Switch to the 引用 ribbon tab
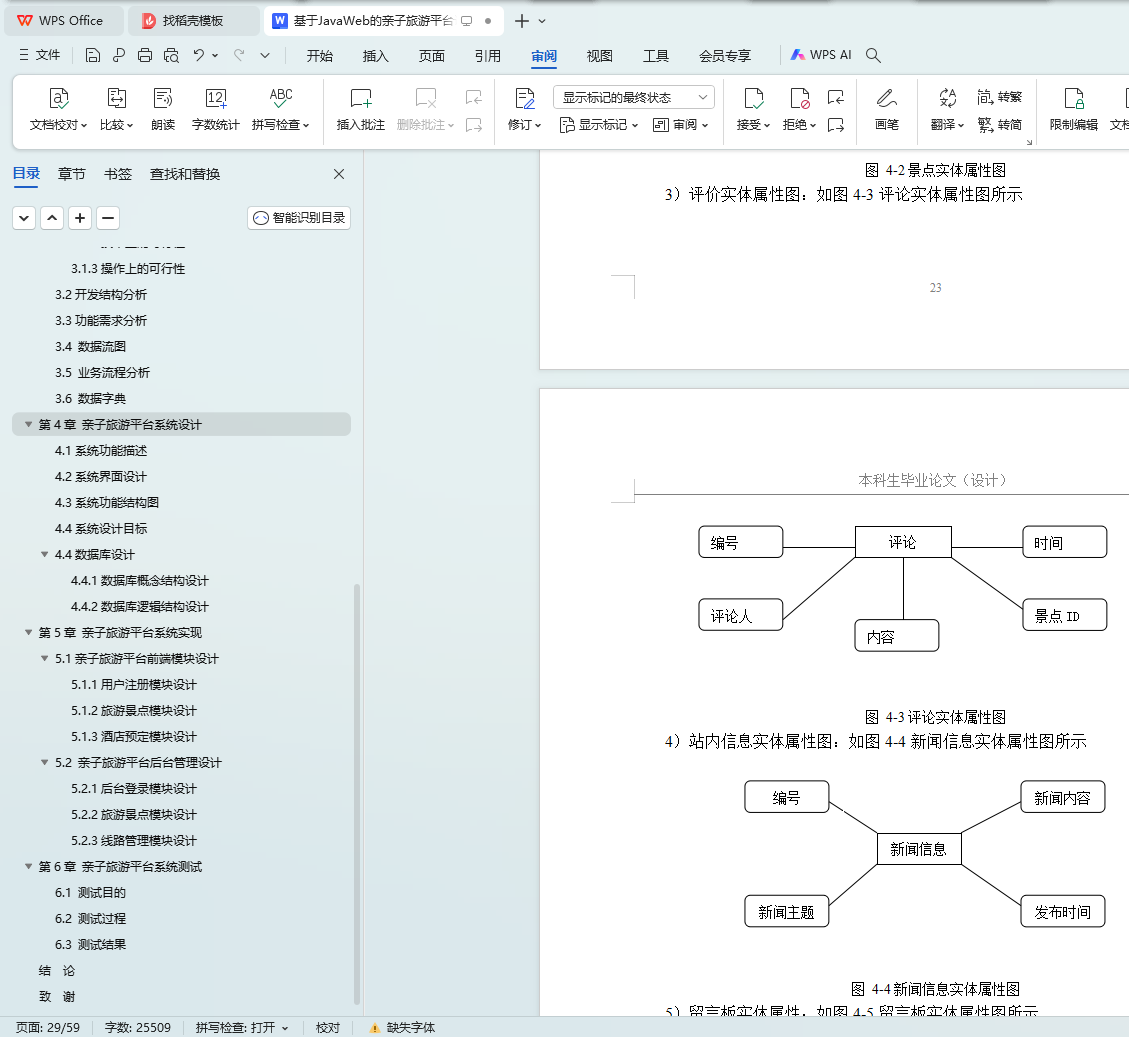The height and width of the screenshot is (1037, 1129). [x=487, y=55]
